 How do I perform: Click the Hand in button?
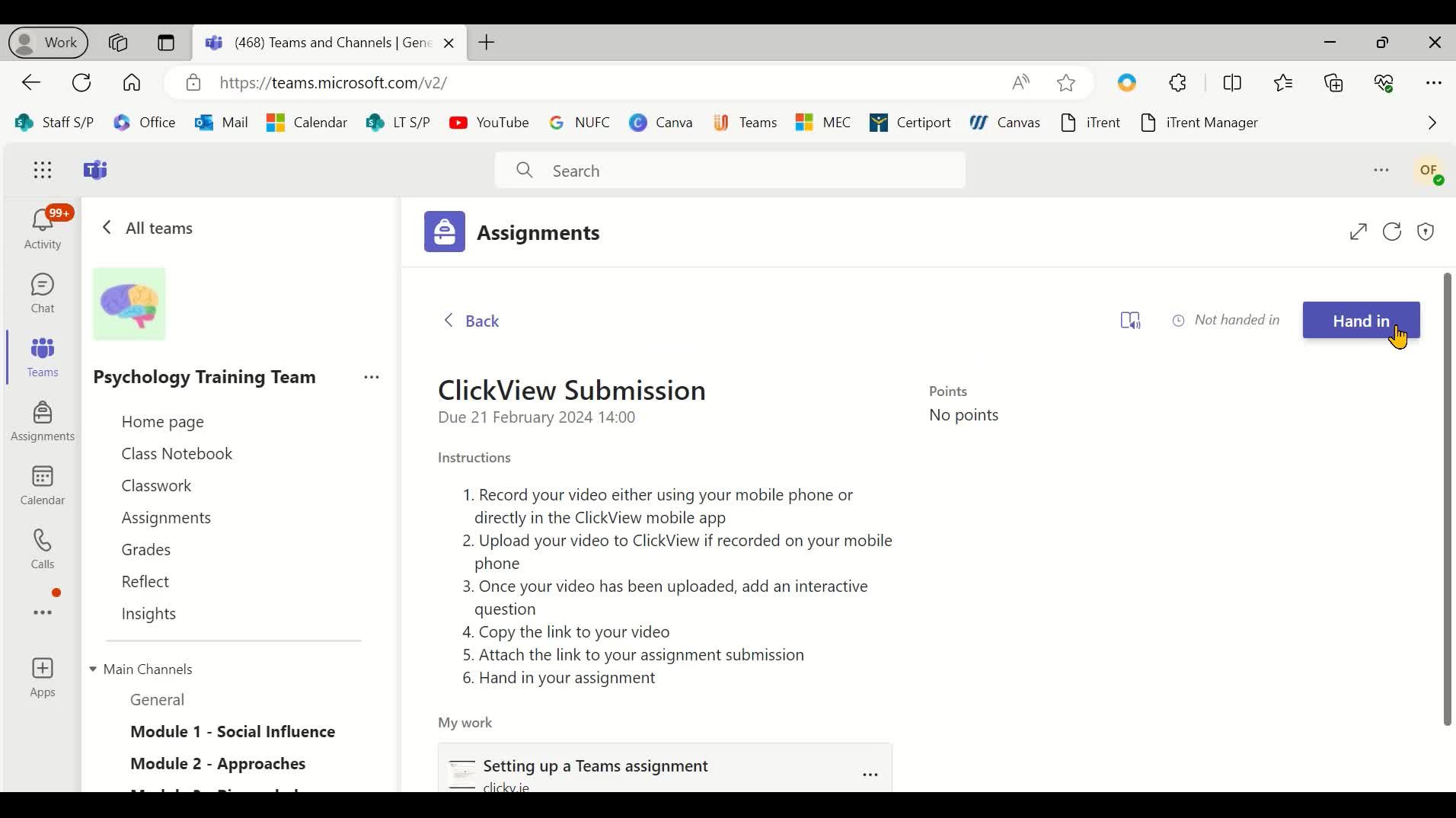click(x=1362, y=320)
